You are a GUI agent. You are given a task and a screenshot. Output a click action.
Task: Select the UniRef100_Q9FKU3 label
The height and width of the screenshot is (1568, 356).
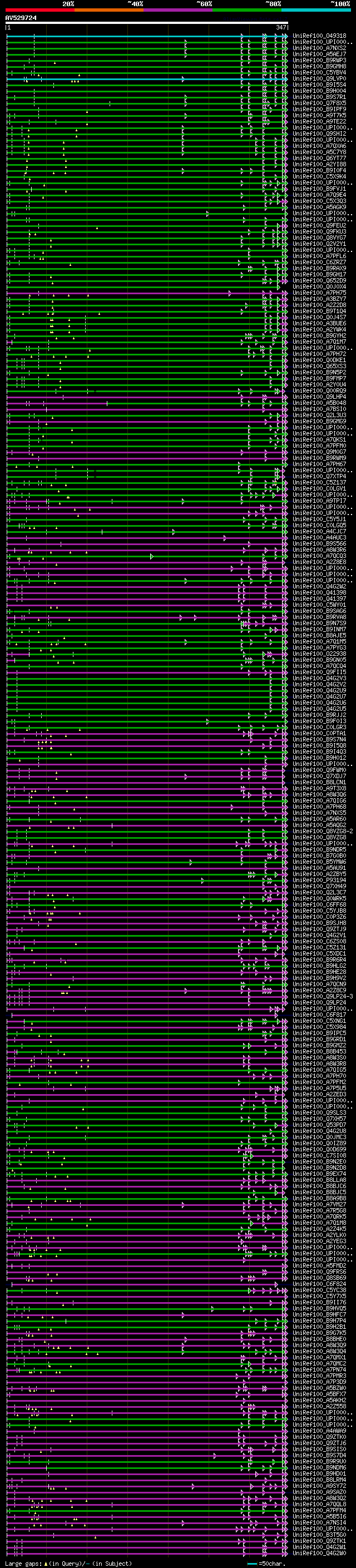(x=319, y=232)
